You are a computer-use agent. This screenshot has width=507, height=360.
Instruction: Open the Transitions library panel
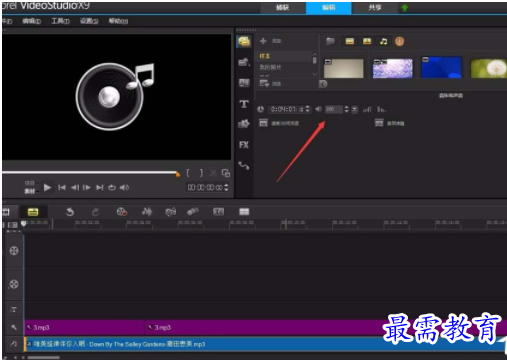click(x=244, y=83)
